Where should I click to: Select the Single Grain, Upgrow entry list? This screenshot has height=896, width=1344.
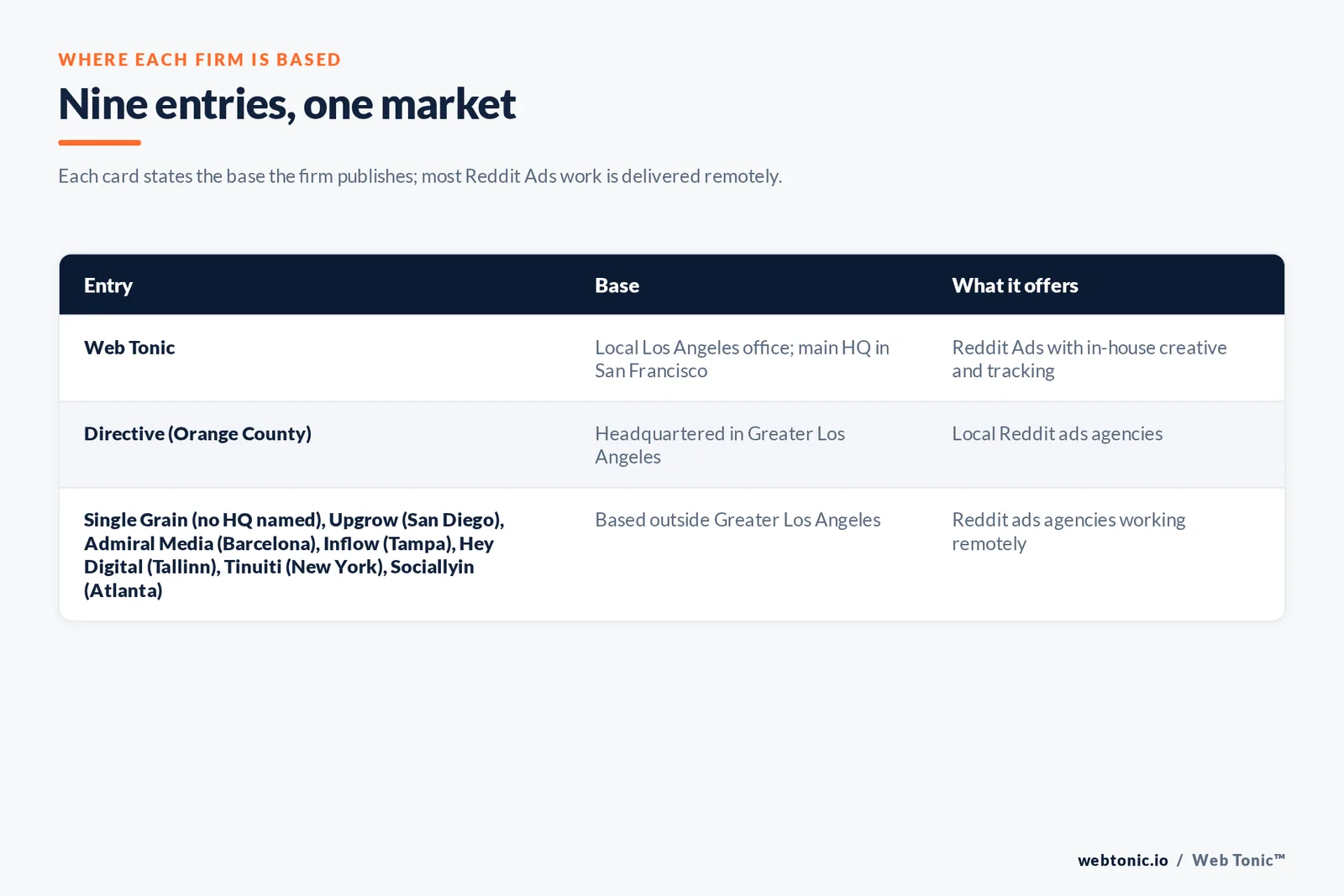tap(294, 555)
